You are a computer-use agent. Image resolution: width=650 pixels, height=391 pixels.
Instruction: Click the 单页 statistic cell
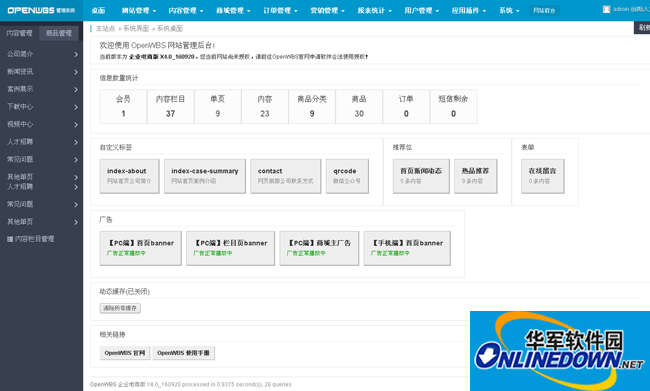tap(218, 107)
